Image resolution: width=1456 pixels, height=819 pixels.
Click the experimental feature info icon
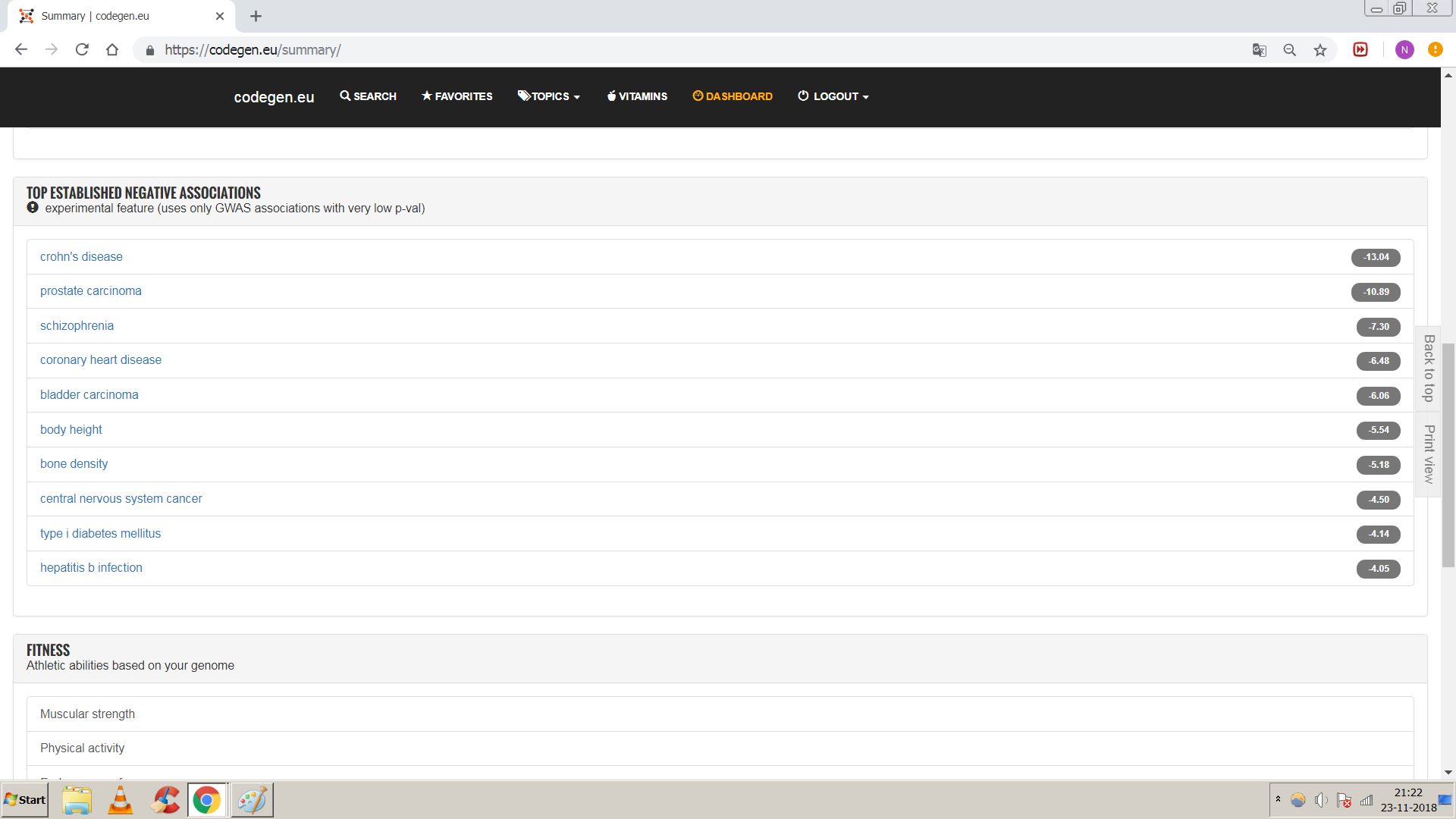[33, 207]
